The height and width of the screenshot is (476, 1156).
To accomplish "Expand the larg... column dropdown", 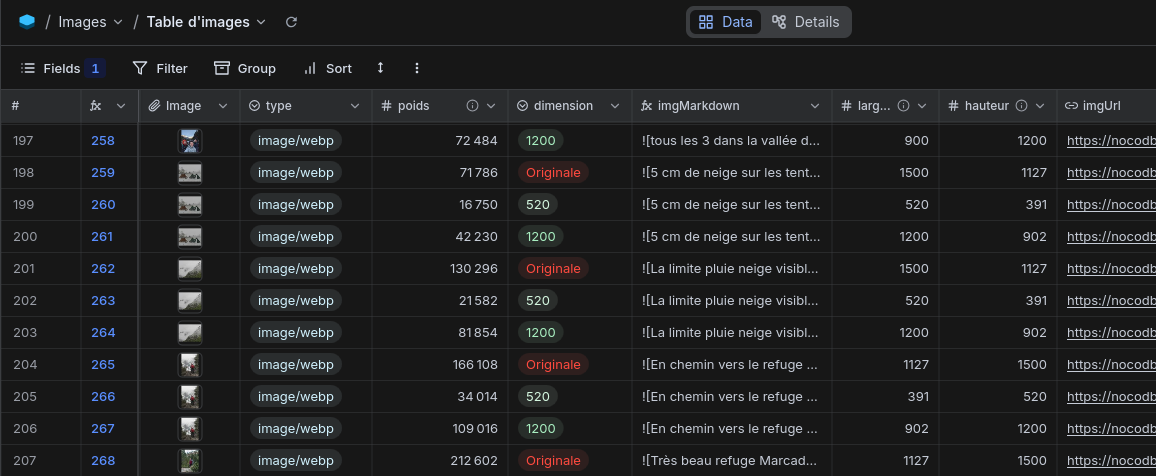I will tap(922, 106).
